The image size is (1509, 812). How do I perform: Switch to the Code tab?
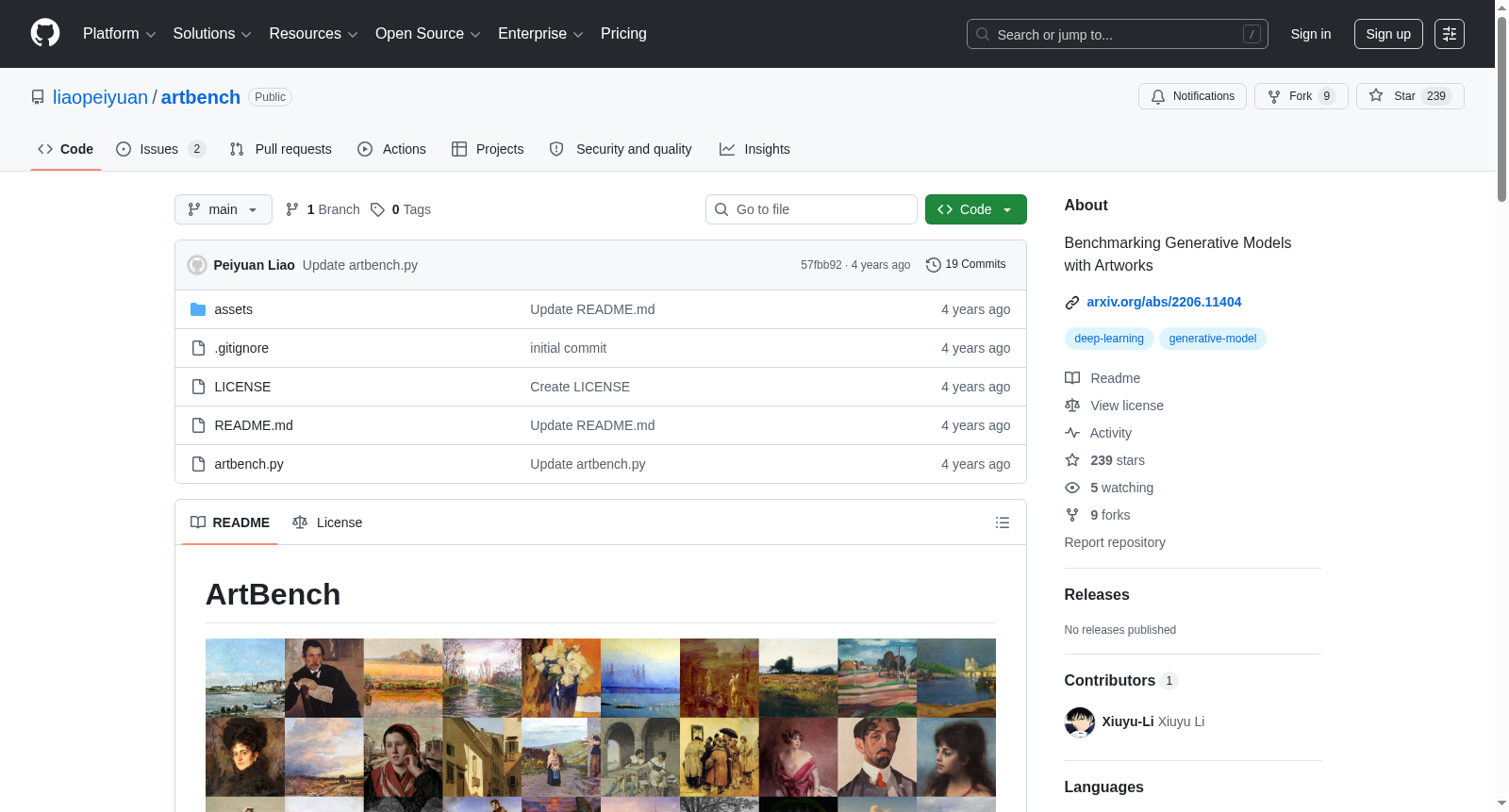click(66, 149)
